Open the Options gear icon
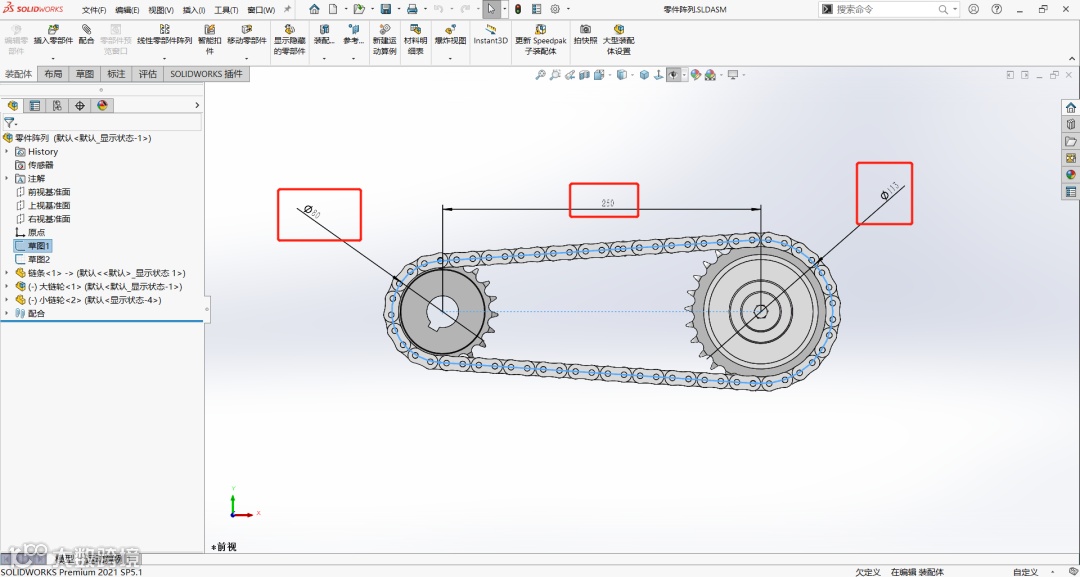The height and width of the screenshot is (577, 1080). click(x=555, y=10)
